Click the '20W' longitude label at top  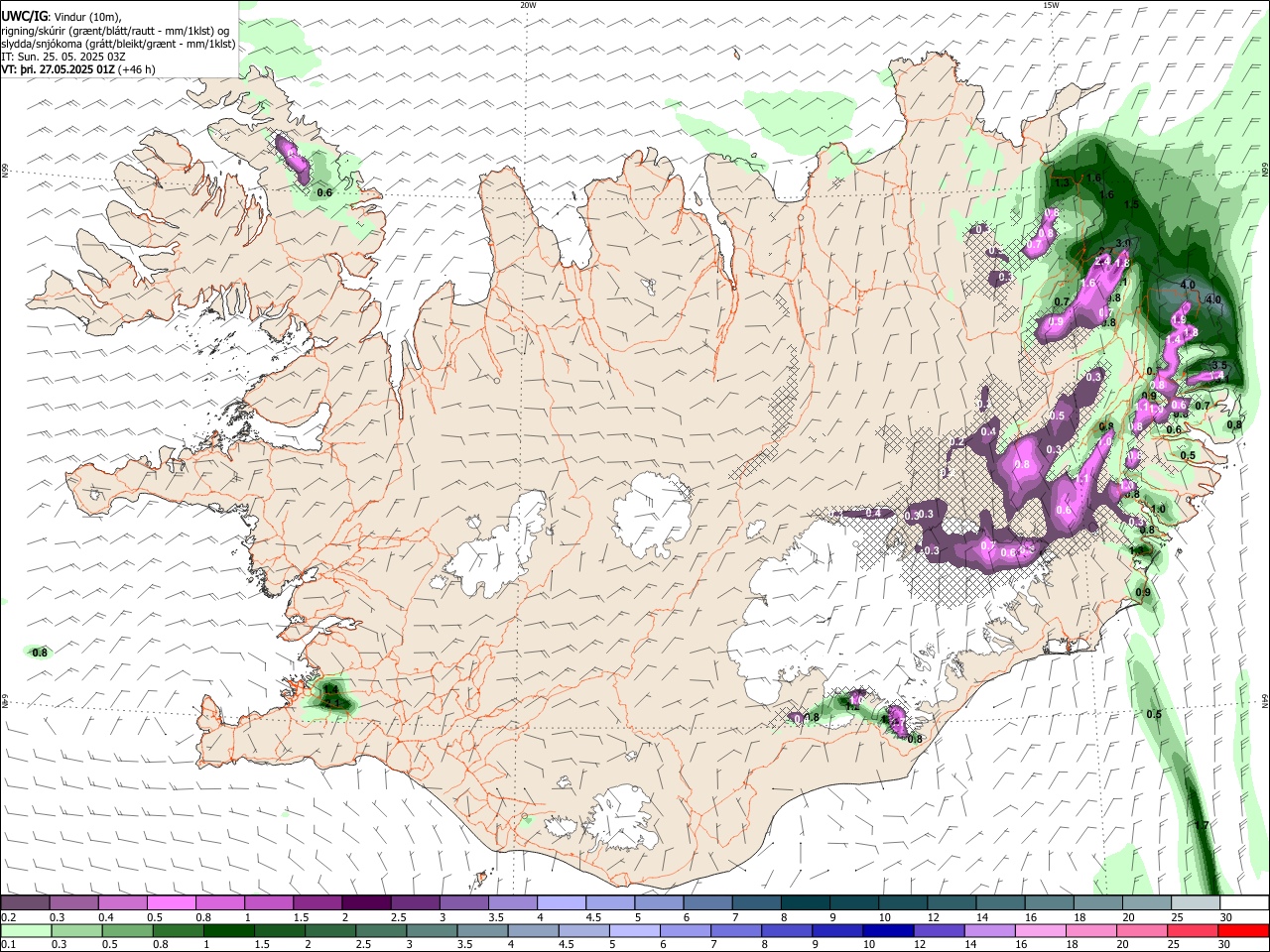pyautogui.click(x=528, y=5)
